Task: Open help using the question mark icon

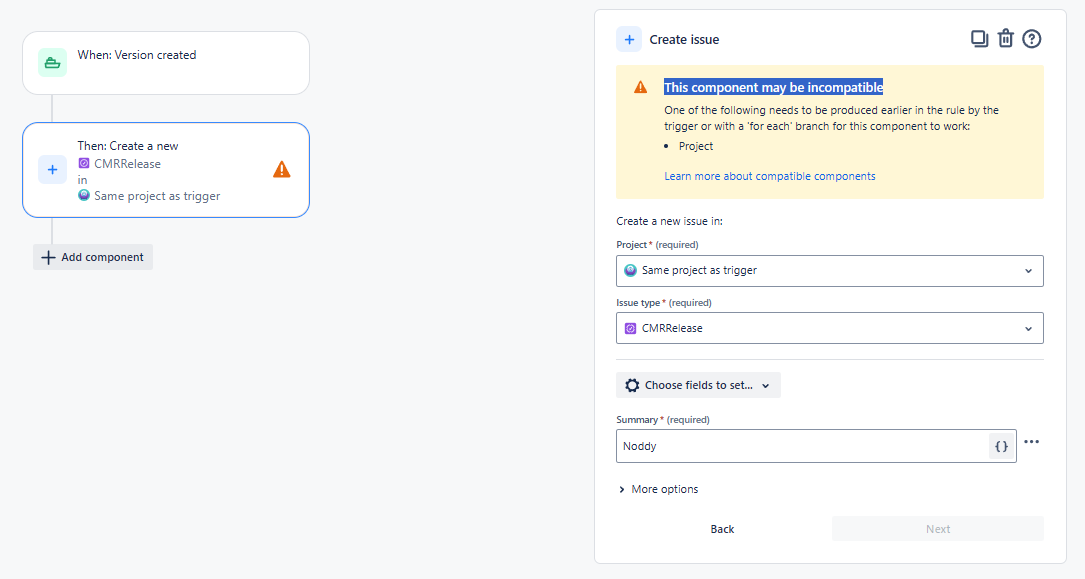Action: (1031, 38)
